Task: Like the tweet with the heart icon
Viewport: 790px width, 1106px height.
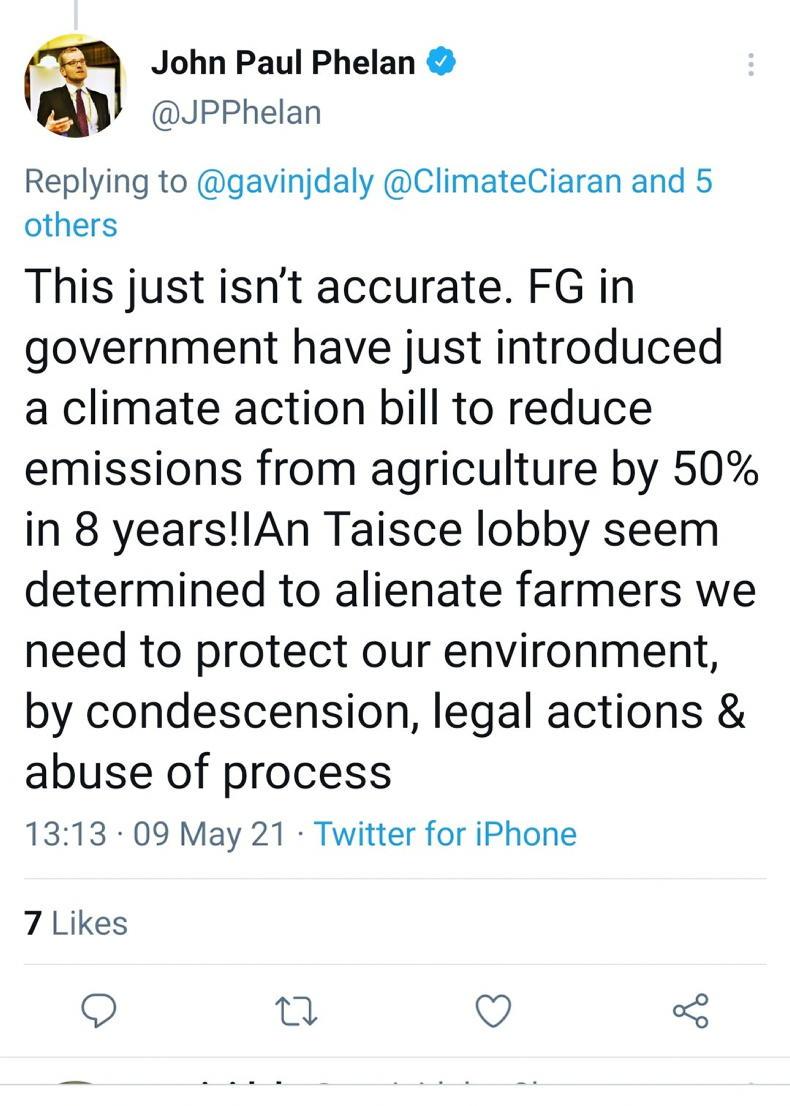Action: tap(493, 1011)
